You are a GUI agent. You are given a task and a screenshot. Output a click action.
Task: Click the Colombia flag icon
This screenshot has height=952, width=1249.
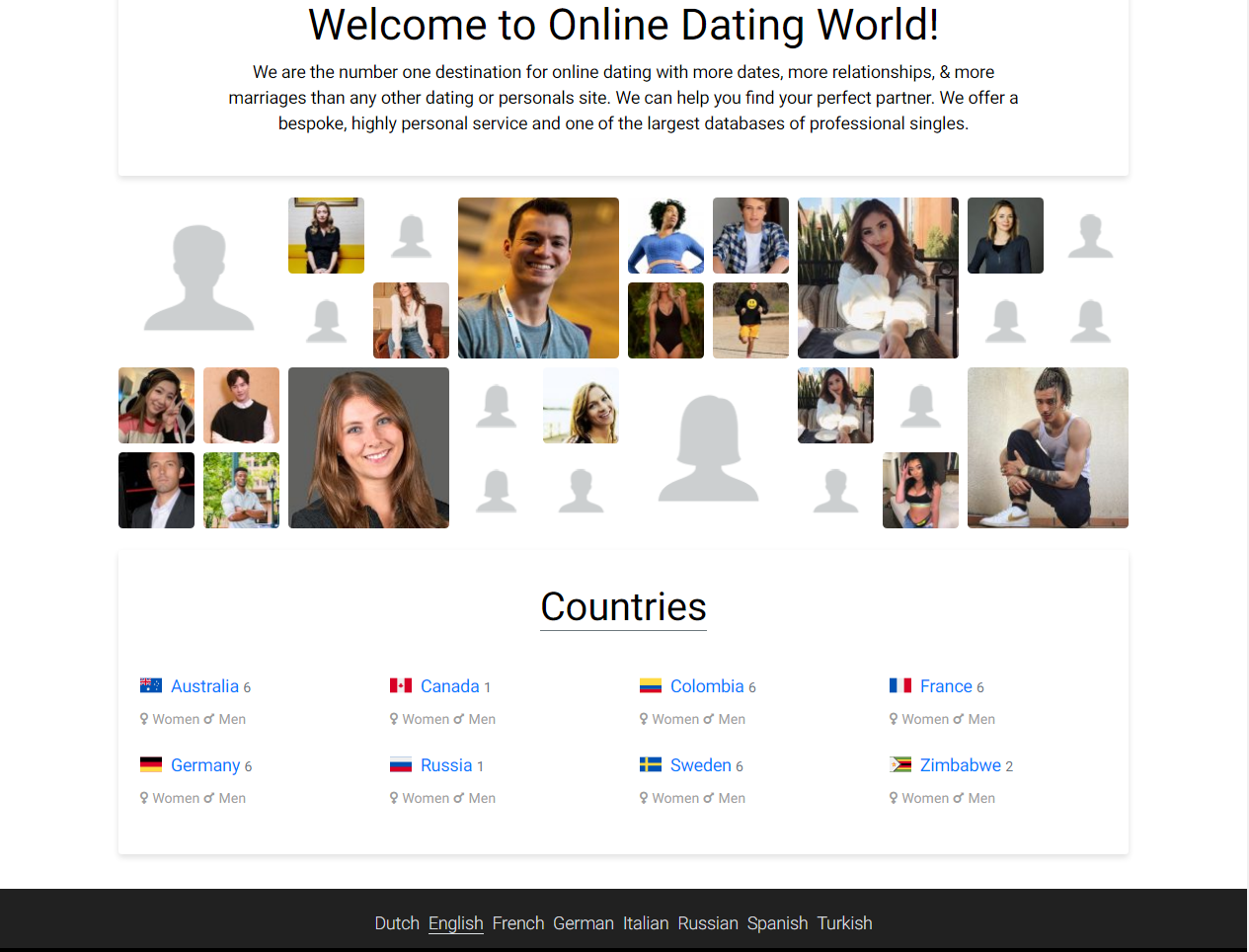coord(650,685)
